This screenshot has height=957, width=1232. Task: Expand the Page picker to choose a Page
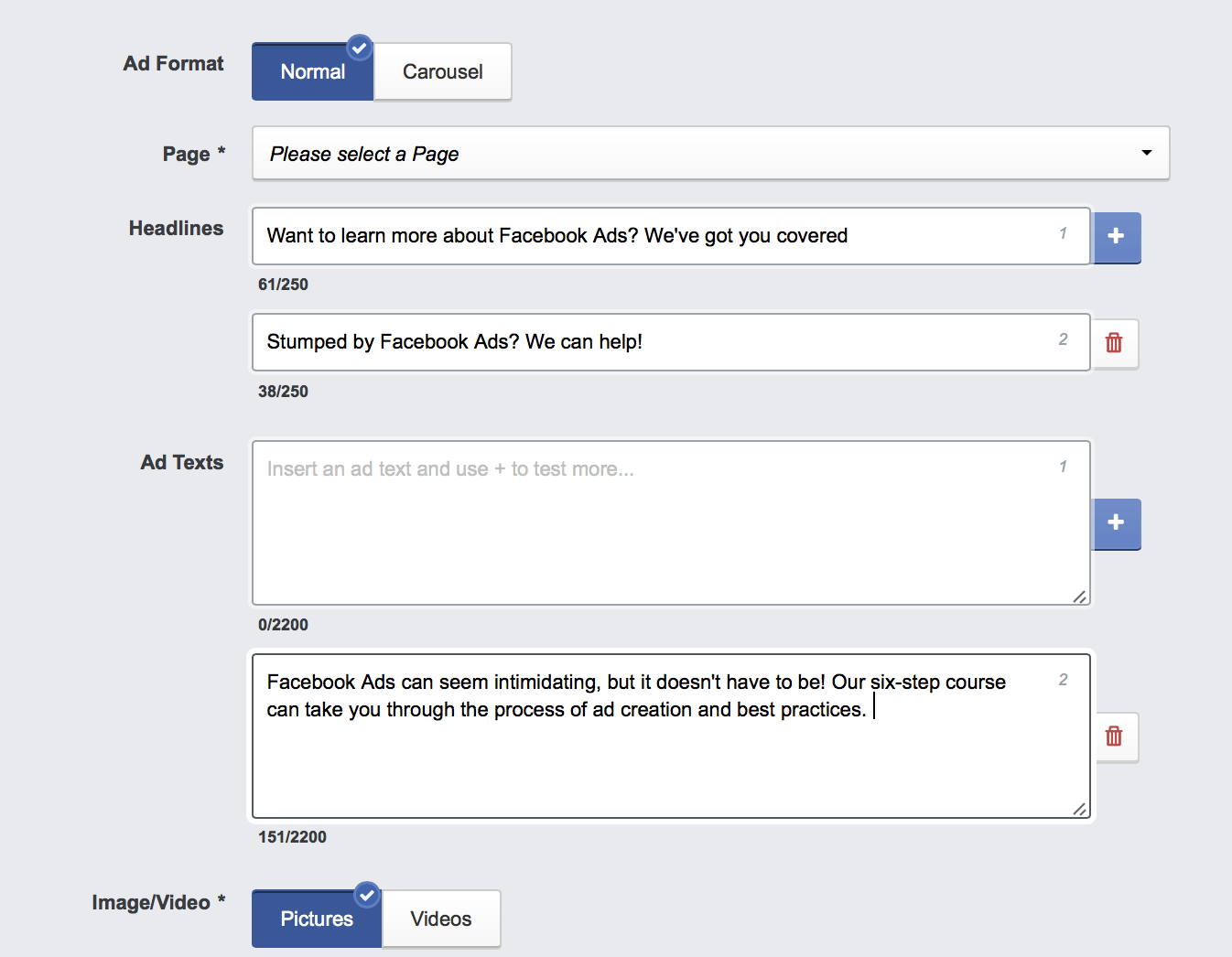pyautogui.click(x=710, y=153)
